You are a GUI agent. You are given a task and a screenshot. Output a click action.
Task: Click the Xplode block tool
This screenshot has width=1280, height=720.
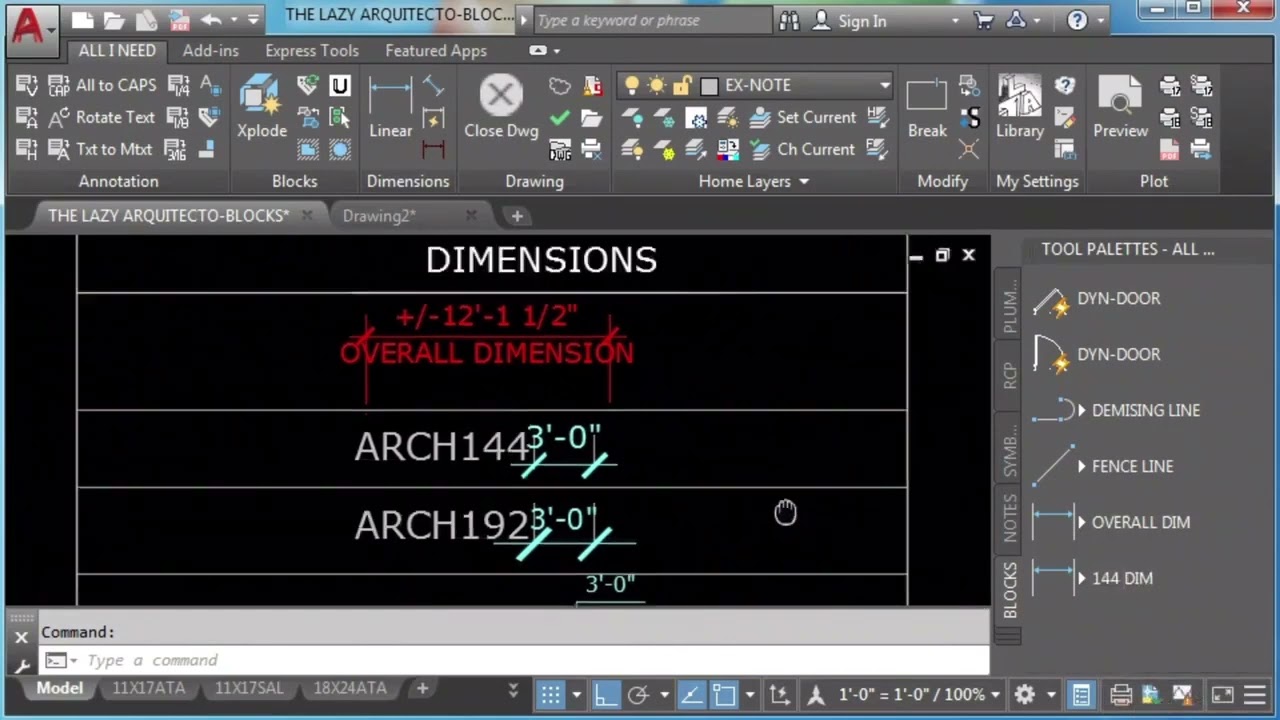262,108
